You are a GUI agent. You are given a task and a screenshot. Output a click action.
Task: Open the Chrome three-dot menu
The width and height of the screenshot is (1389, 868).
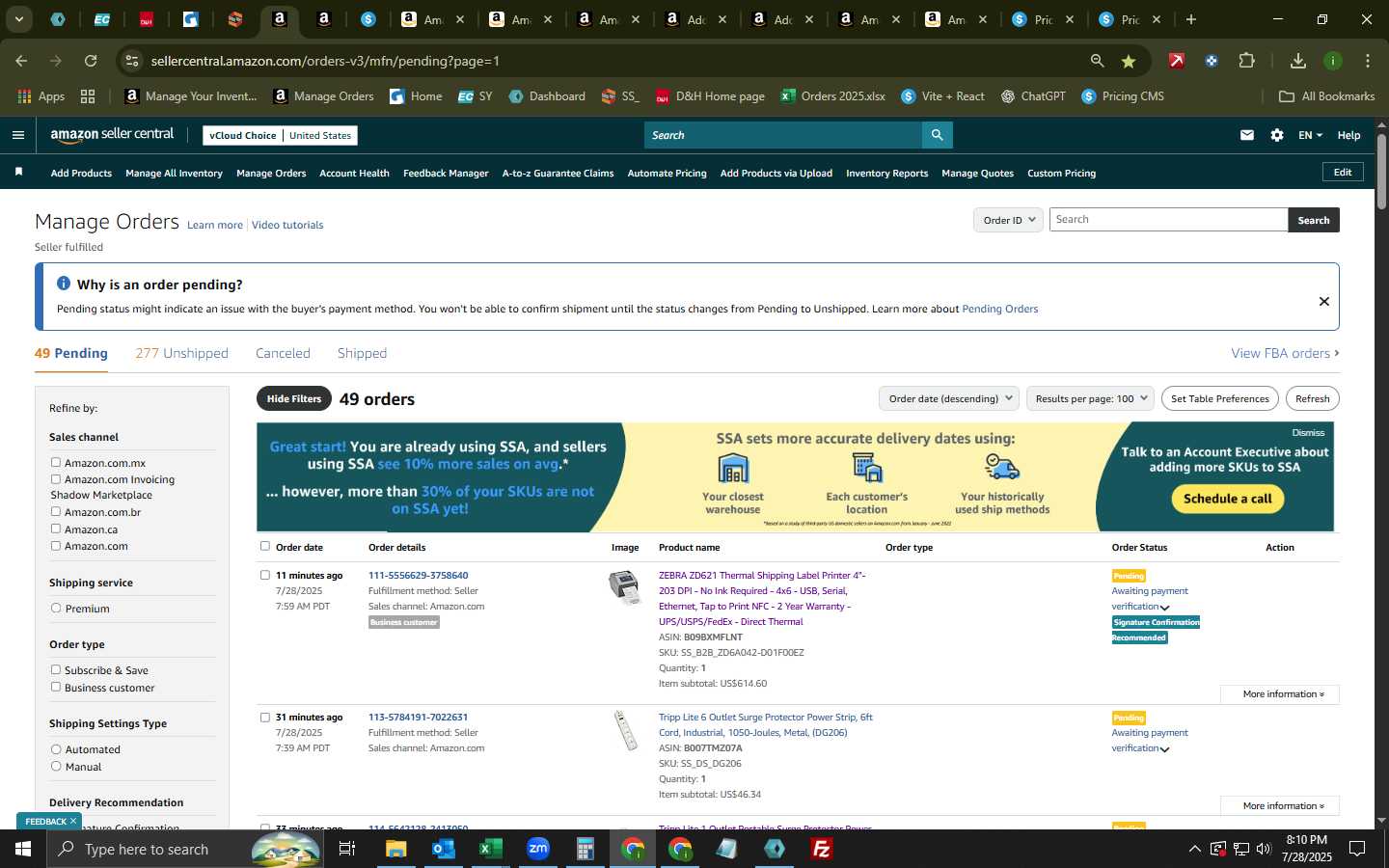pyautogui.click(x=1368, y=61)
